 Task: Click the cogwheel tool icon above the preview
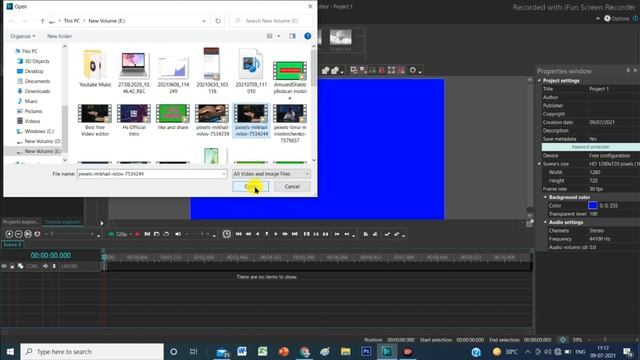[413, 70]
